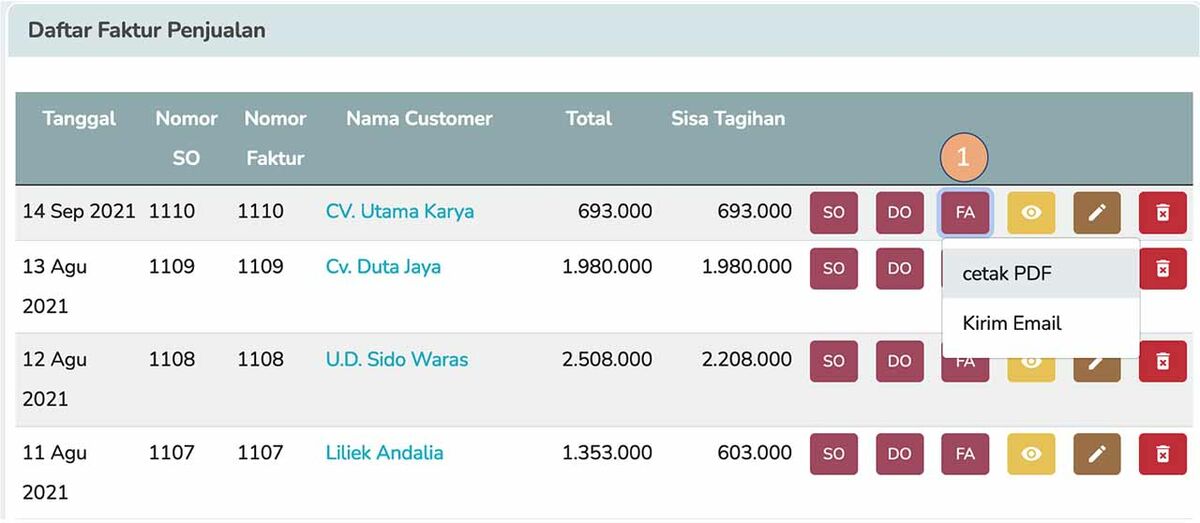Show invoice 1107 details using the eye icon
This screenshot has height=523, width=1200.
[x=1031, y=454]
